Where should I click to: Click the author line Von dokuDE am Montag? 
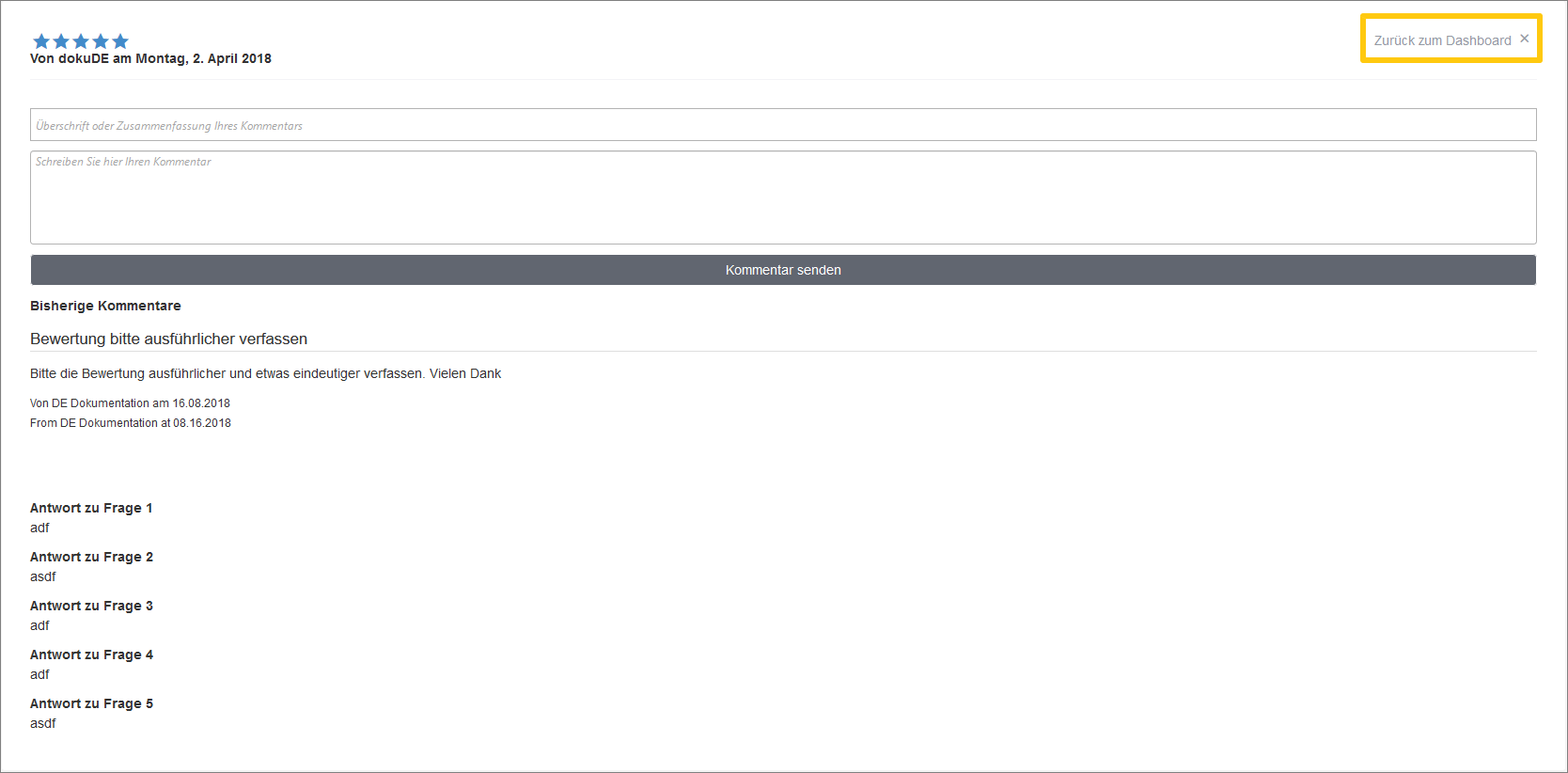tap(150, 58)
